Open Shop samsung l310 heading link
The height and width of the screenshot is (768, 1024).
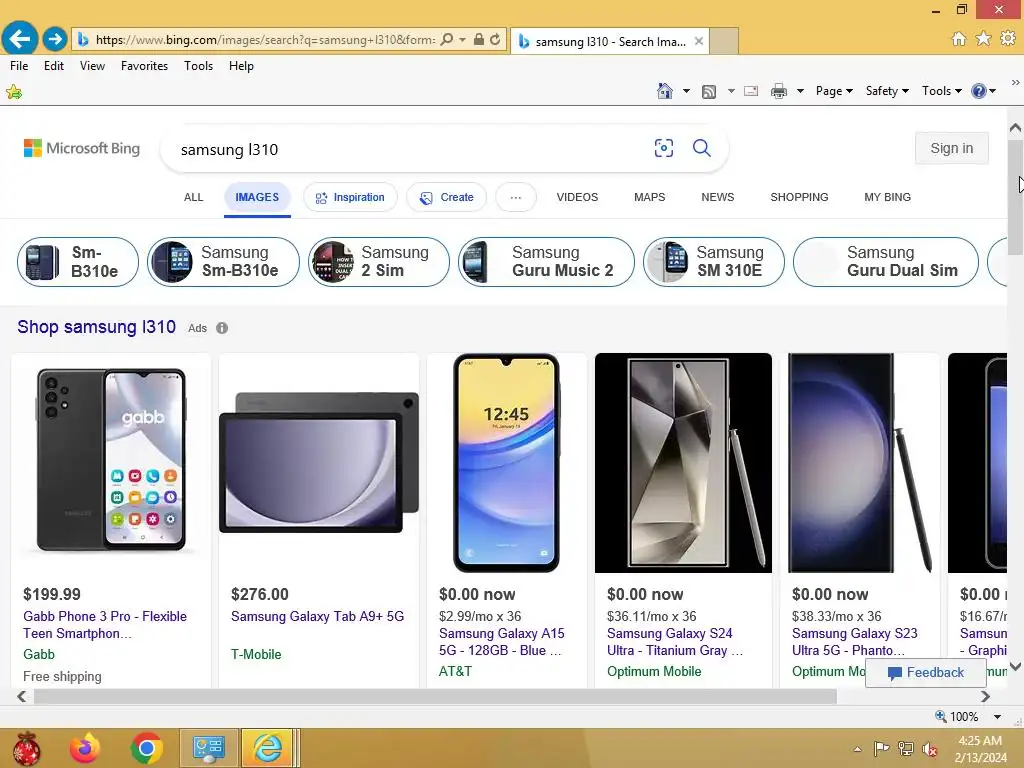[x=97, y=327]
